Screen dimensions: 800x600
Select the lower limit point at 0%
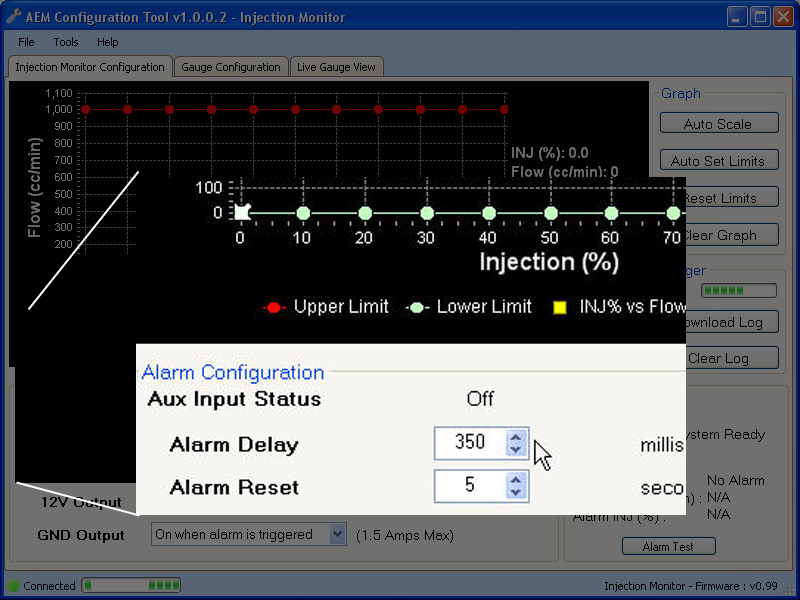coord(242,212)
